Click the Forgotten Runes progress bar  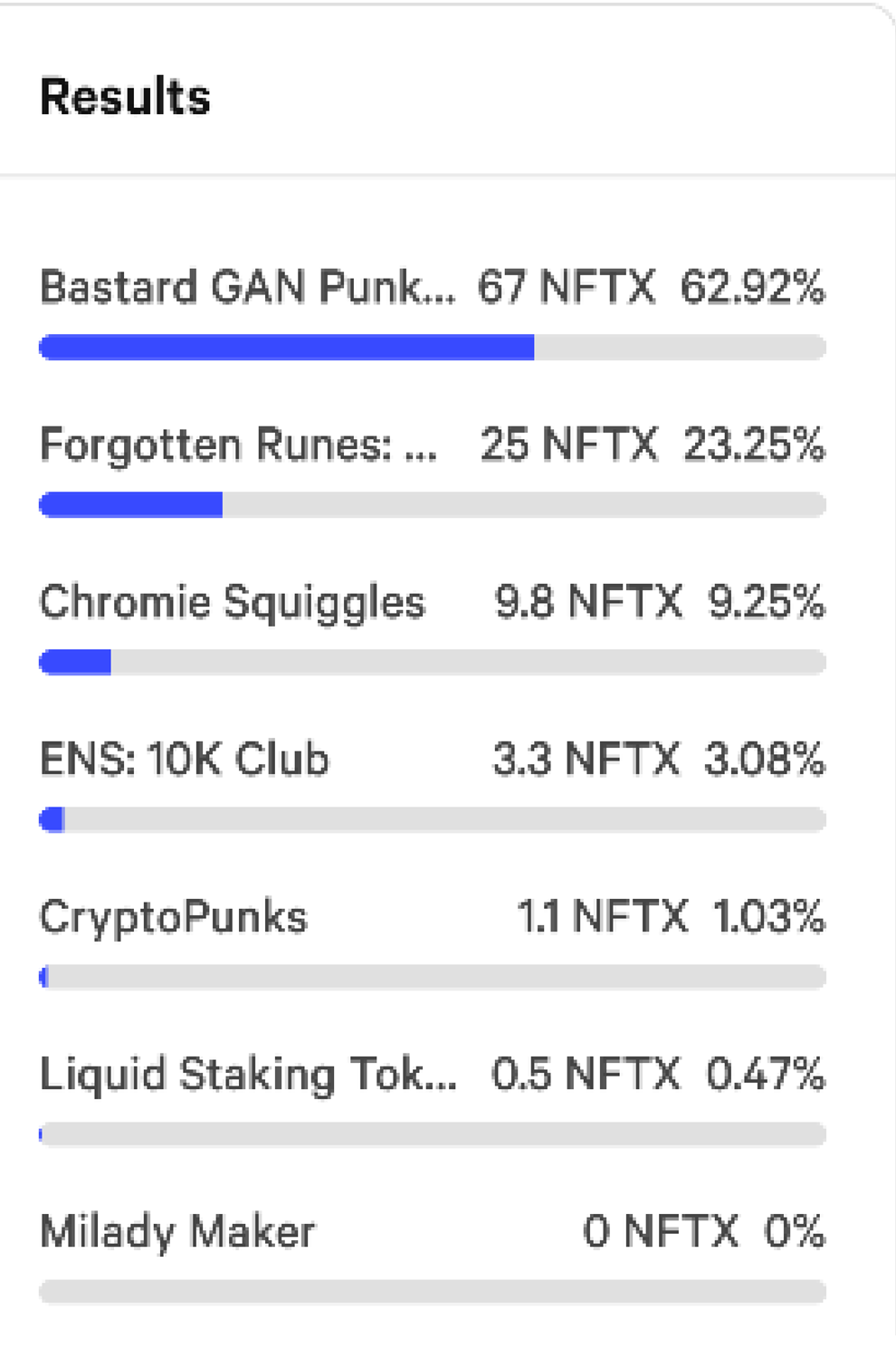pos(432,505)
